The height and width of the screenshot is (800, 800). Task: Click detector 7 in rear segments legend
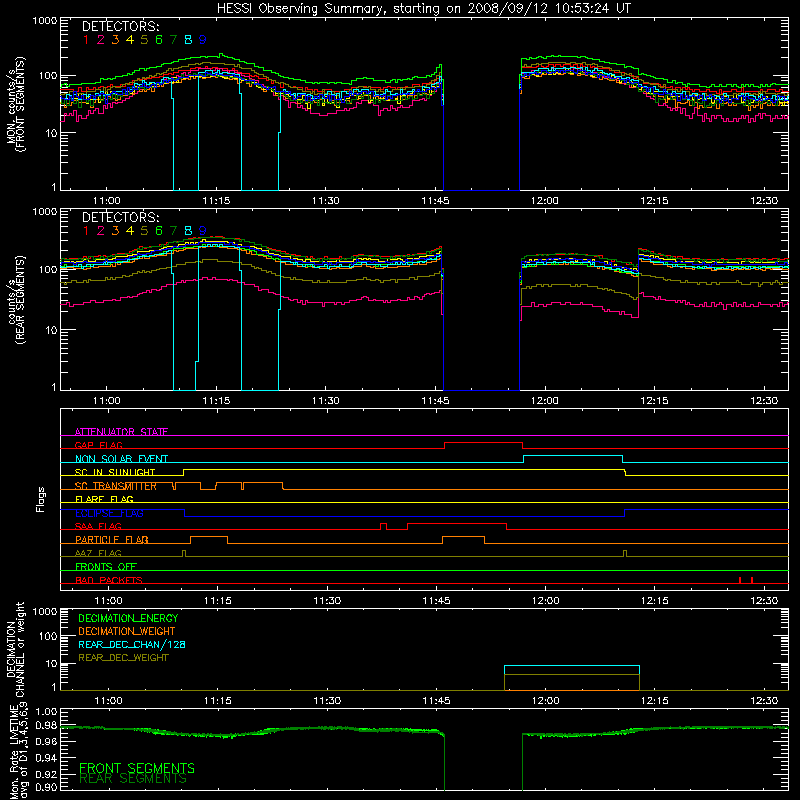[173, 231]
